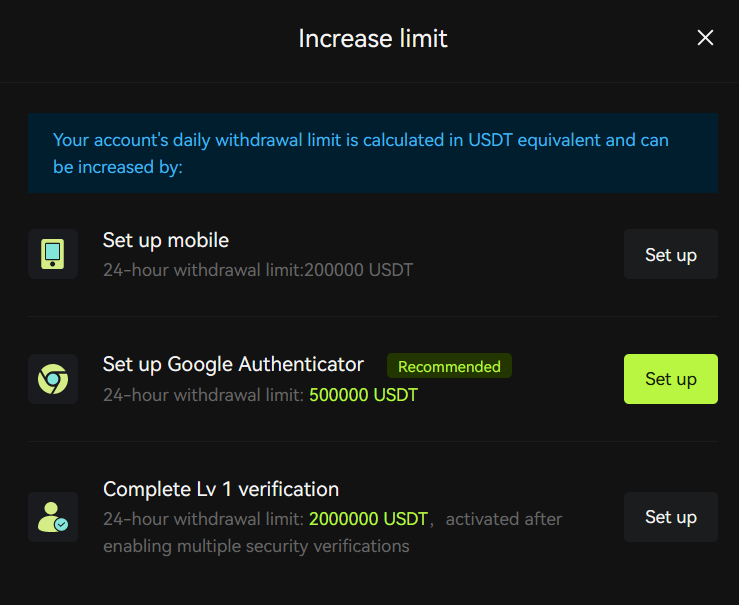Click the 2000000 USDT limit text
This screenshot has width=739, height=605.
[x=369, y=519]
